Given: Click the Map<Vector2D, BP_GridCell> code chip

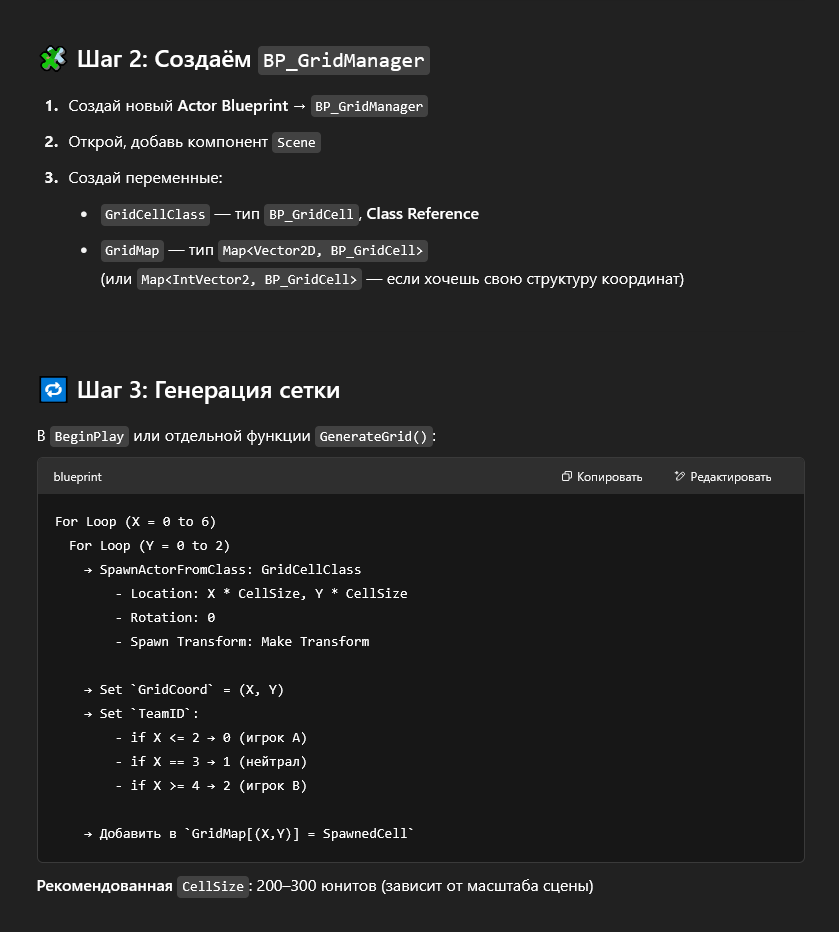Looking at the screenshot, I should click(x=323, y=250).
